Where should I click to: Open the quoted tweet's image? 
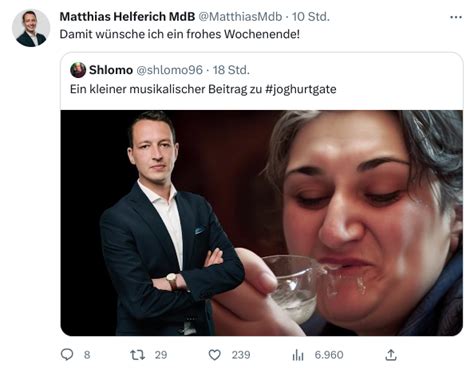coord(262,223)
